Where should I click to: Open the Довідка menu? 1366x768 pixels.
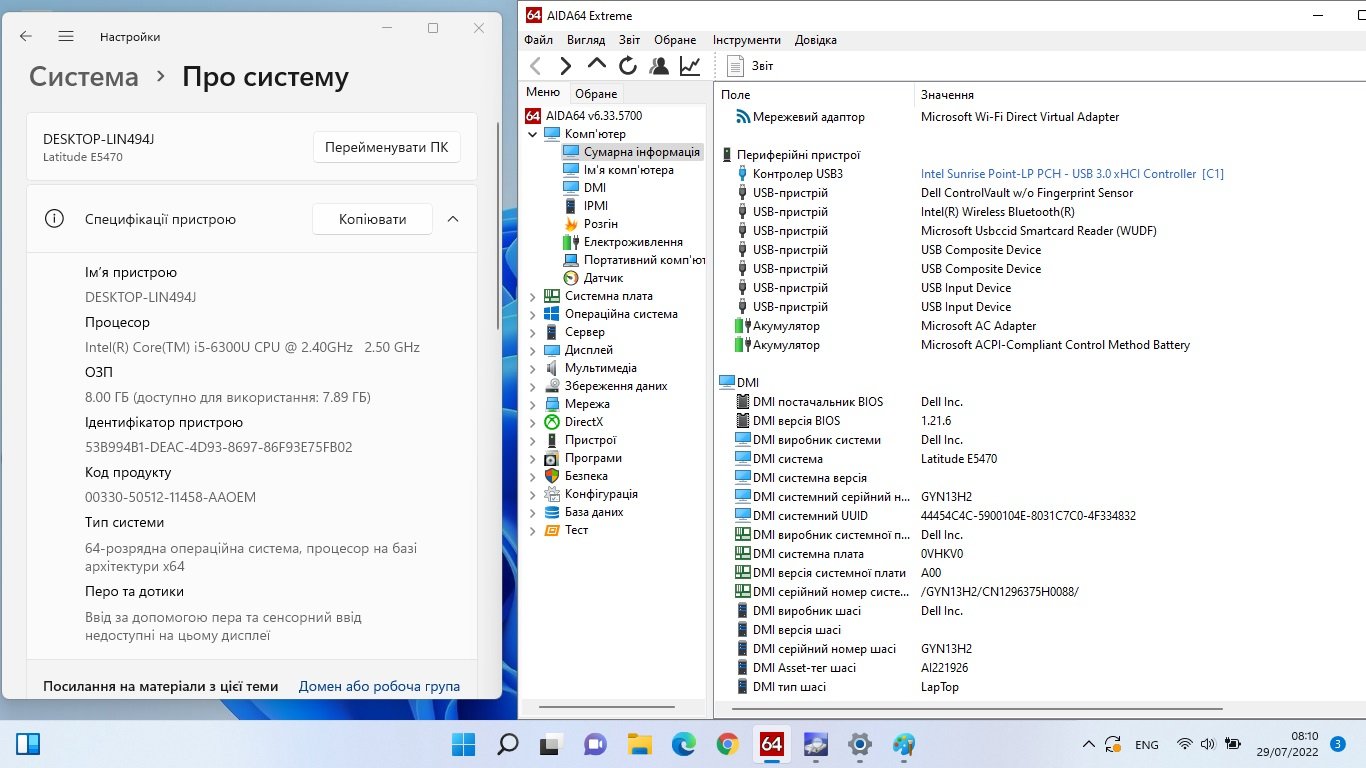816,40
